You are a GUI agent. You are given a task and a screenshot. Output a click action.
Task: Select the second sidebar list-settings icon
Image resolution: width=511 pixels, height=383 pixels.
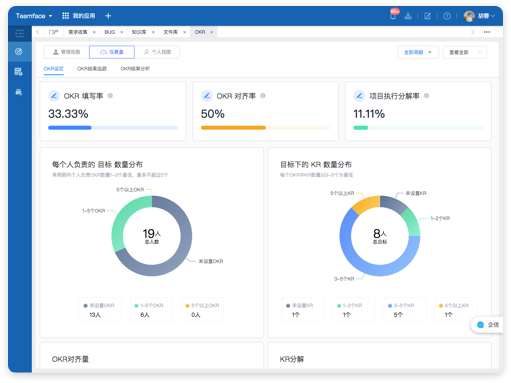click(19, 72)
